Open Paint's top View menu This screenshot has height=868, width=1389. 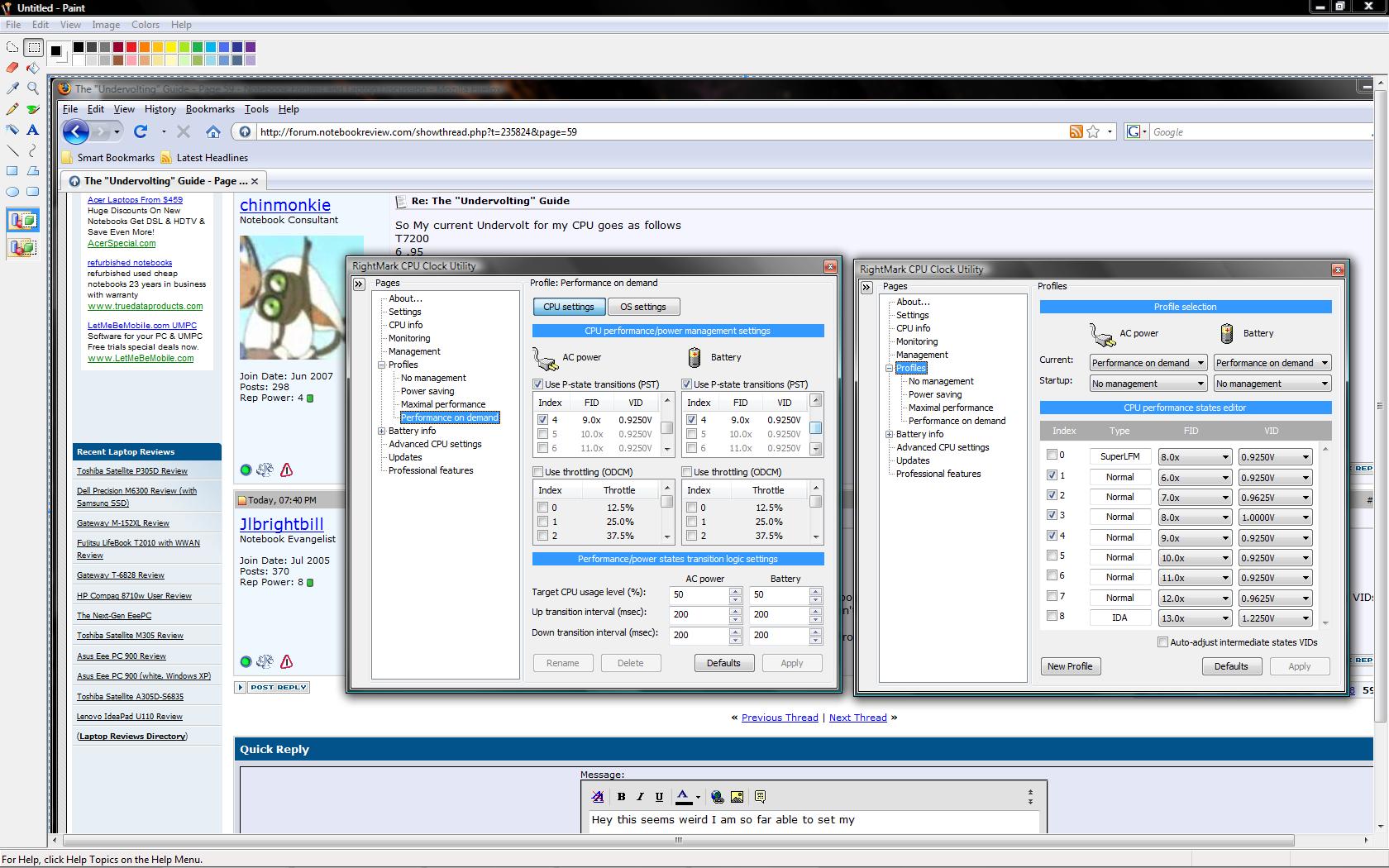[x=70, y=25]
